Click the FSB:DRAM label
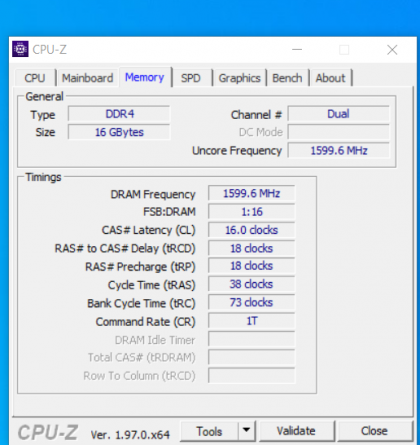The image size is (420, 445). (x=169, y=212)
